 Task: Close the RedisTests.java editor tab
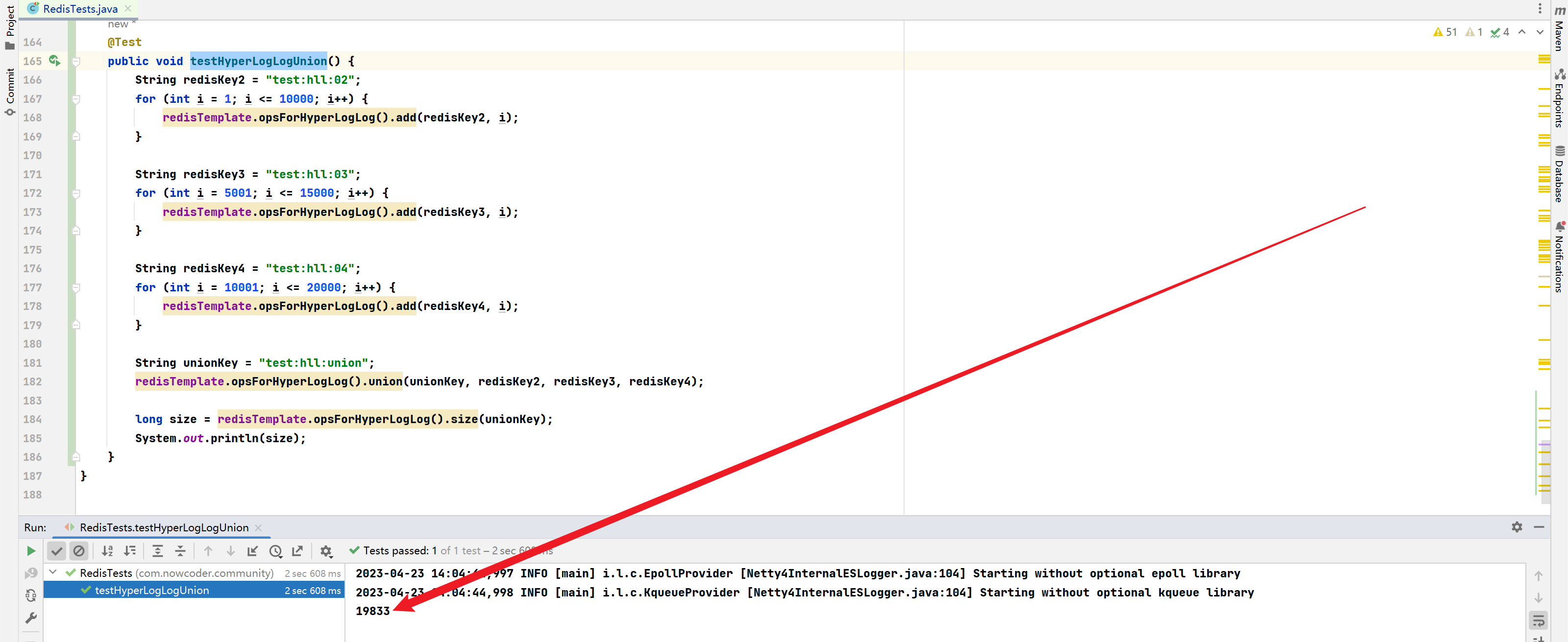pyautogui.click(x=128, y=8)
